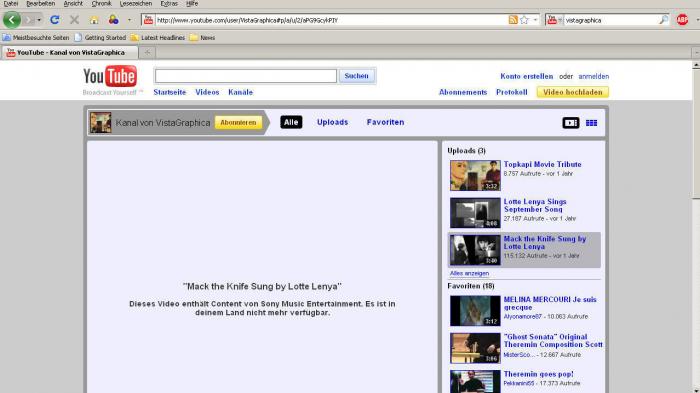This screenshot has height=393, width=700.
Task: Open the address bar history dropdown
Action: coord(535,20)
